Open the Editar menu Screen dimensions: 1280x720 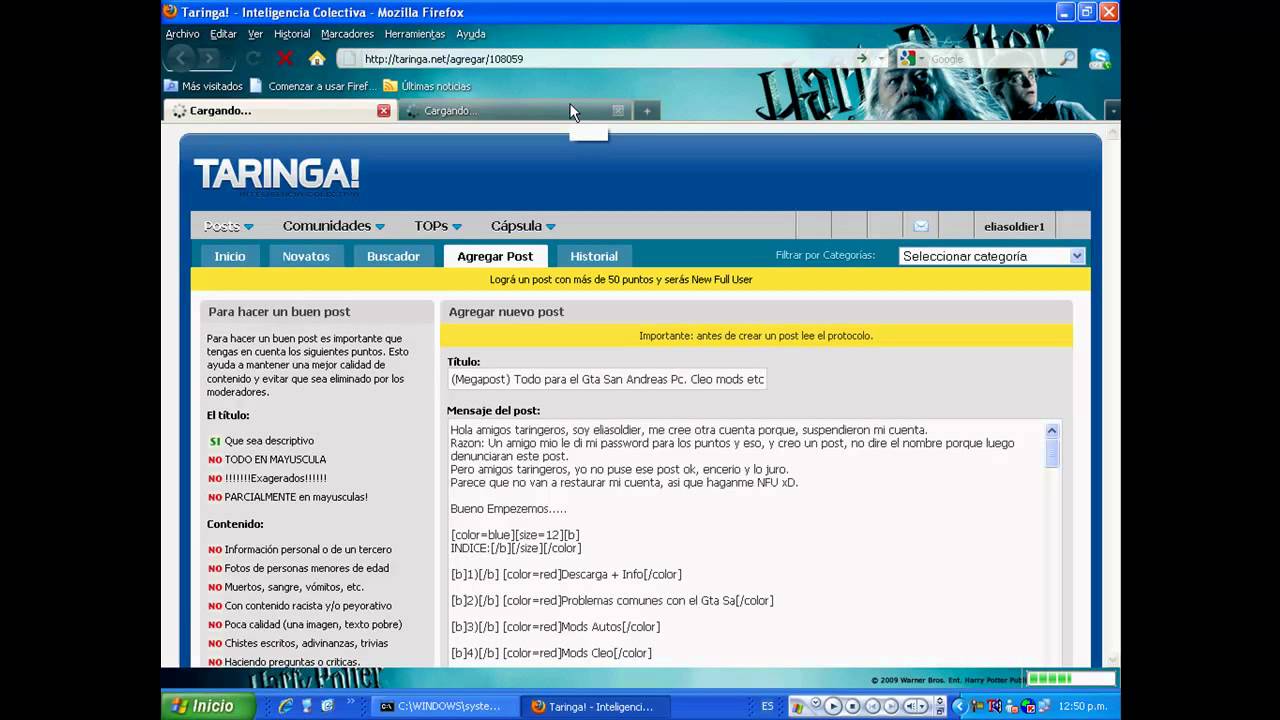(223, 34)
